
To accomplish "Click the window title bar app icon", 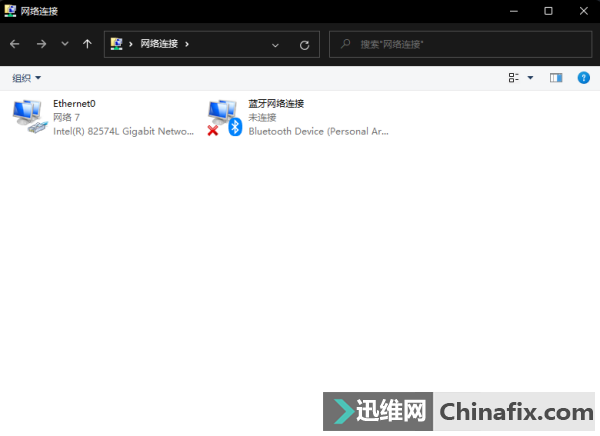I will pos(10,11).
